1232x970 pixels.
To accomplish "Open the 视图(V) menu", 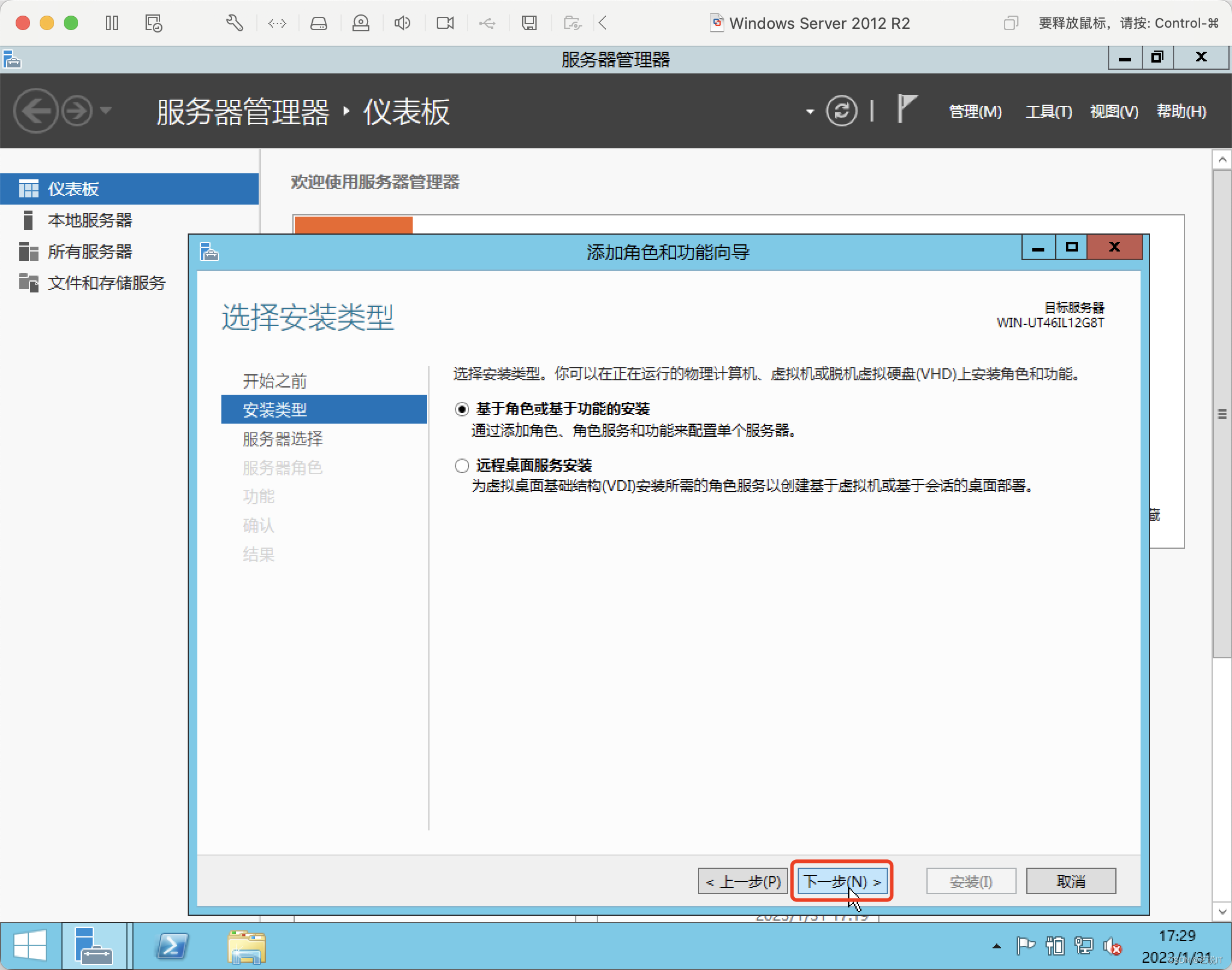I will coord(1114,112).
